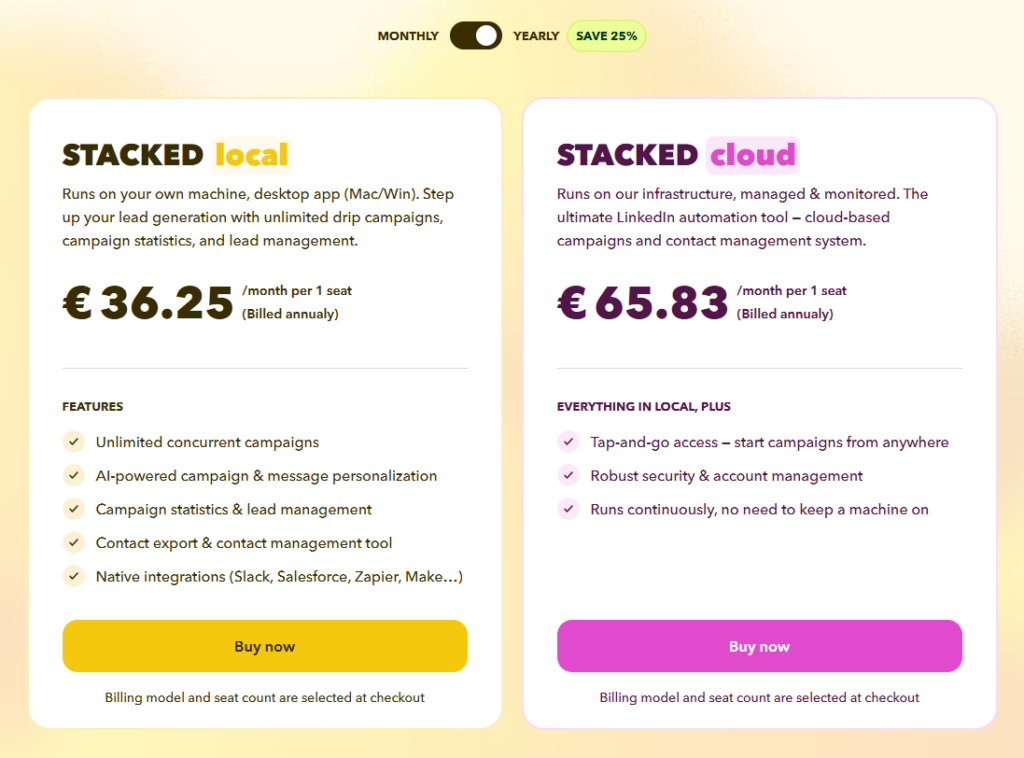Select the YEARLY billing label
The width and height of the screenshot is (1024, 758).
[536, 36]
